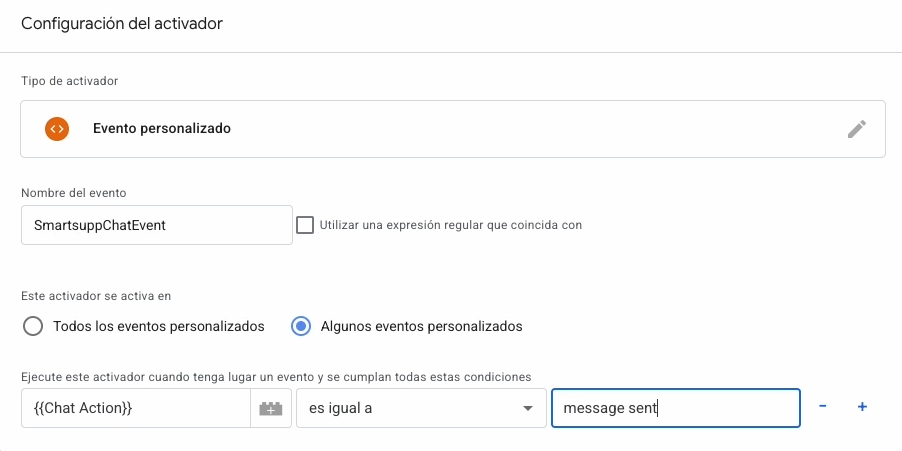Click the "message sent" value field
This screenshot has width=902, height=451.
(x=675, y=408)
